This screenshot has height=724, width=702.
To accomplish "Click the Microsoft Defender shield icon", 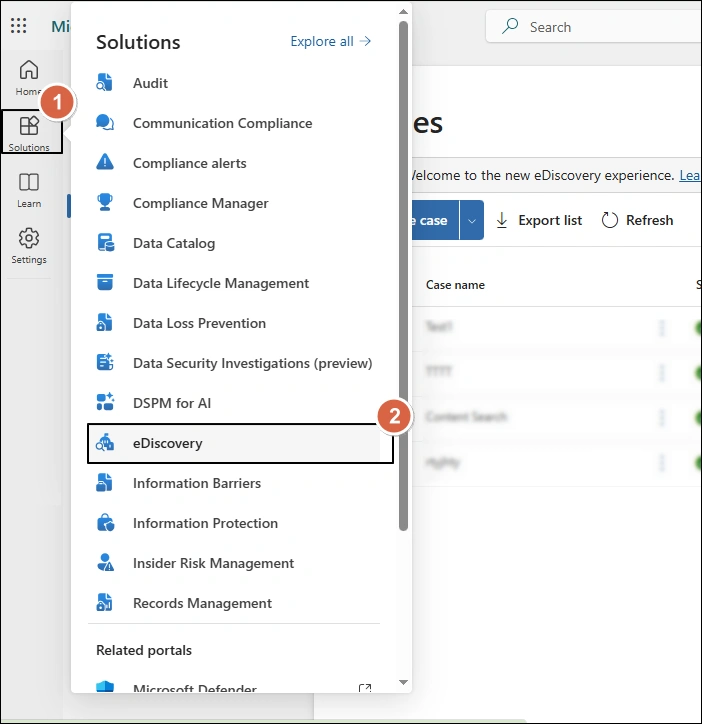I will click(105, 687).
